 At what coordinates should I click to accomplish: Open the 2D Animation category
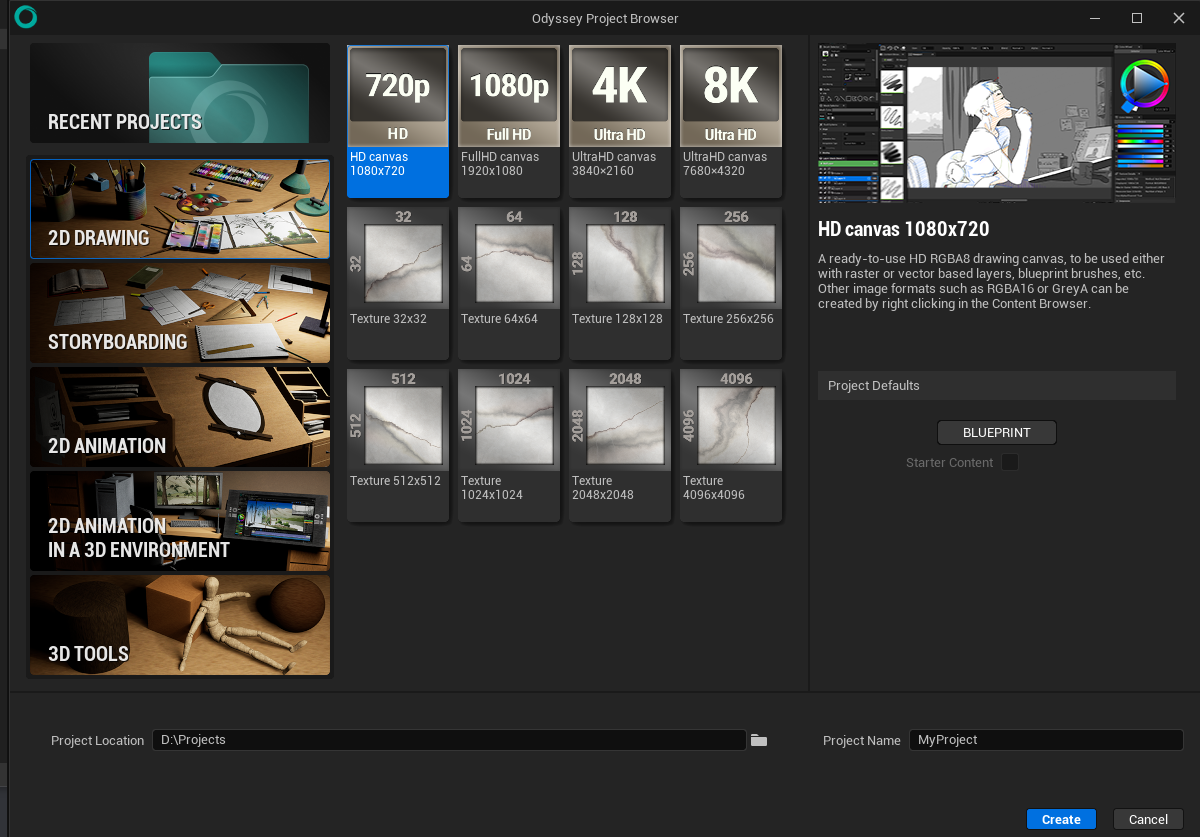[180, 417]
